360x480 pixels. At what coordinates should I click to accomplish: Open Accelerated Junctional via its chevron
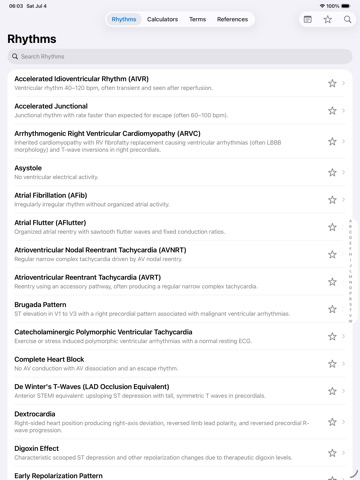click(x=343, y=111)
